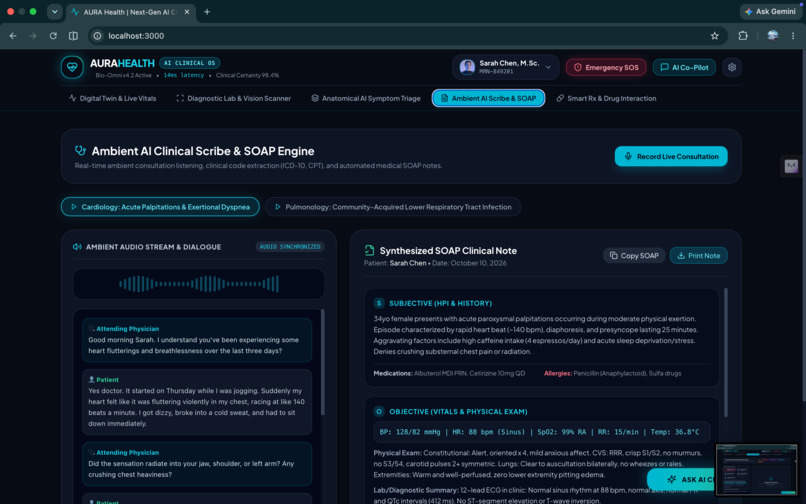Click the first Attending Physician dialogue message
Screen dimensions: 806x504
tap(197, 340)
